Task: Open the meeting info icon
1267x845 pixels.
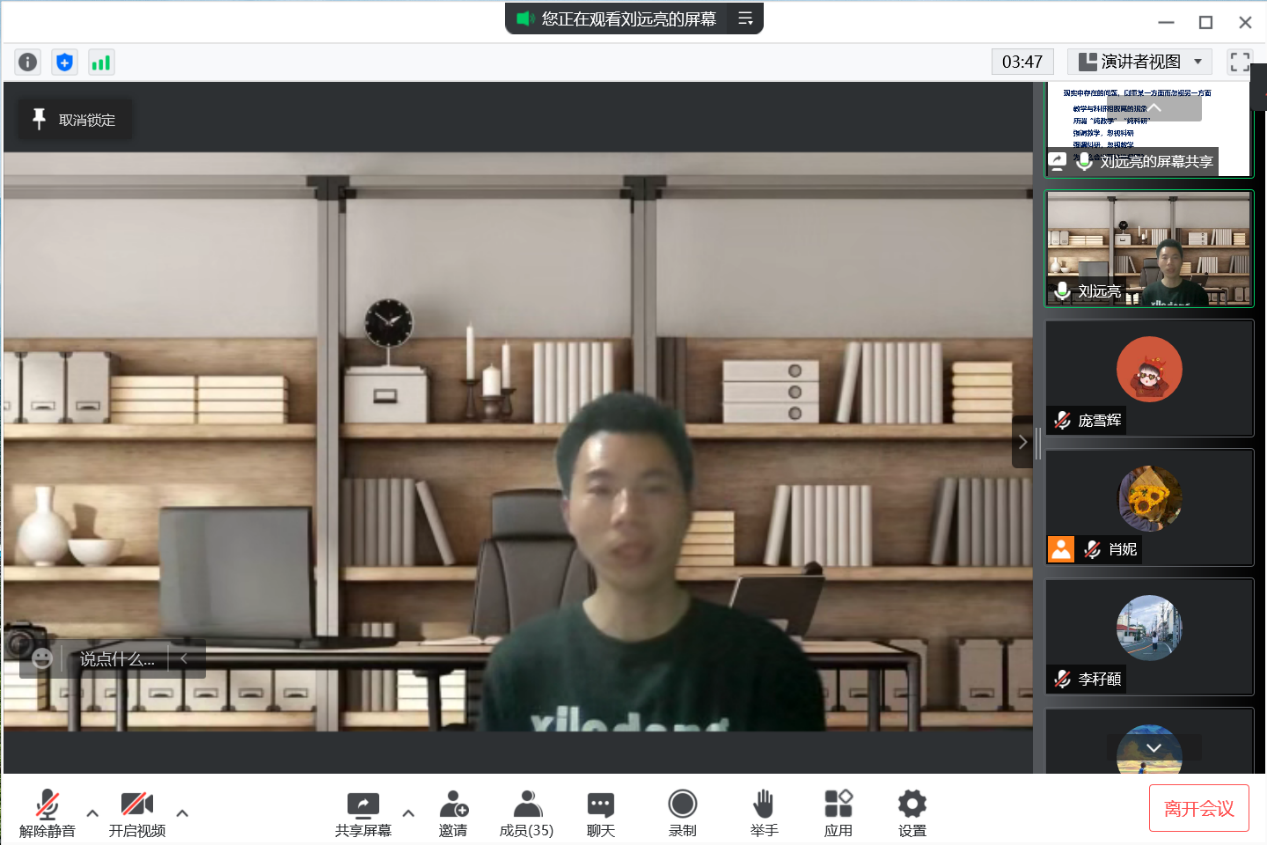Action: (x=28, y=62)
